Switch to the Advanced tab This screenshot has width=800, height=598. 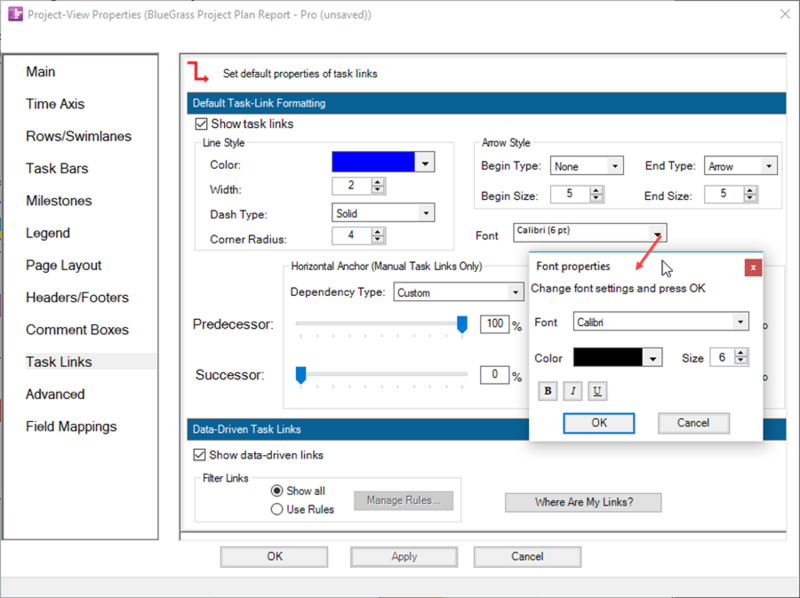click(x=55, y=394)
